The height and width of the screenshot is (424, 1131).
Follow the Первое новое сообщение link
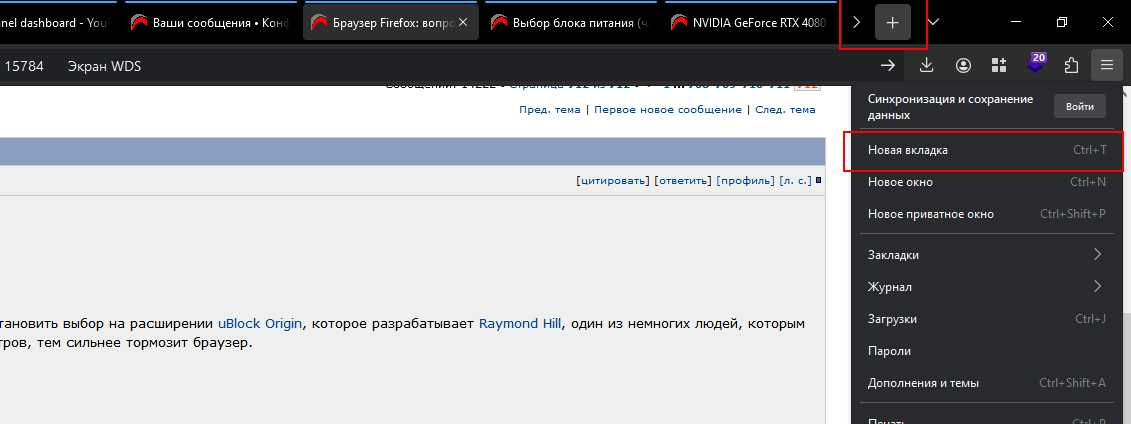pos(668,110)
